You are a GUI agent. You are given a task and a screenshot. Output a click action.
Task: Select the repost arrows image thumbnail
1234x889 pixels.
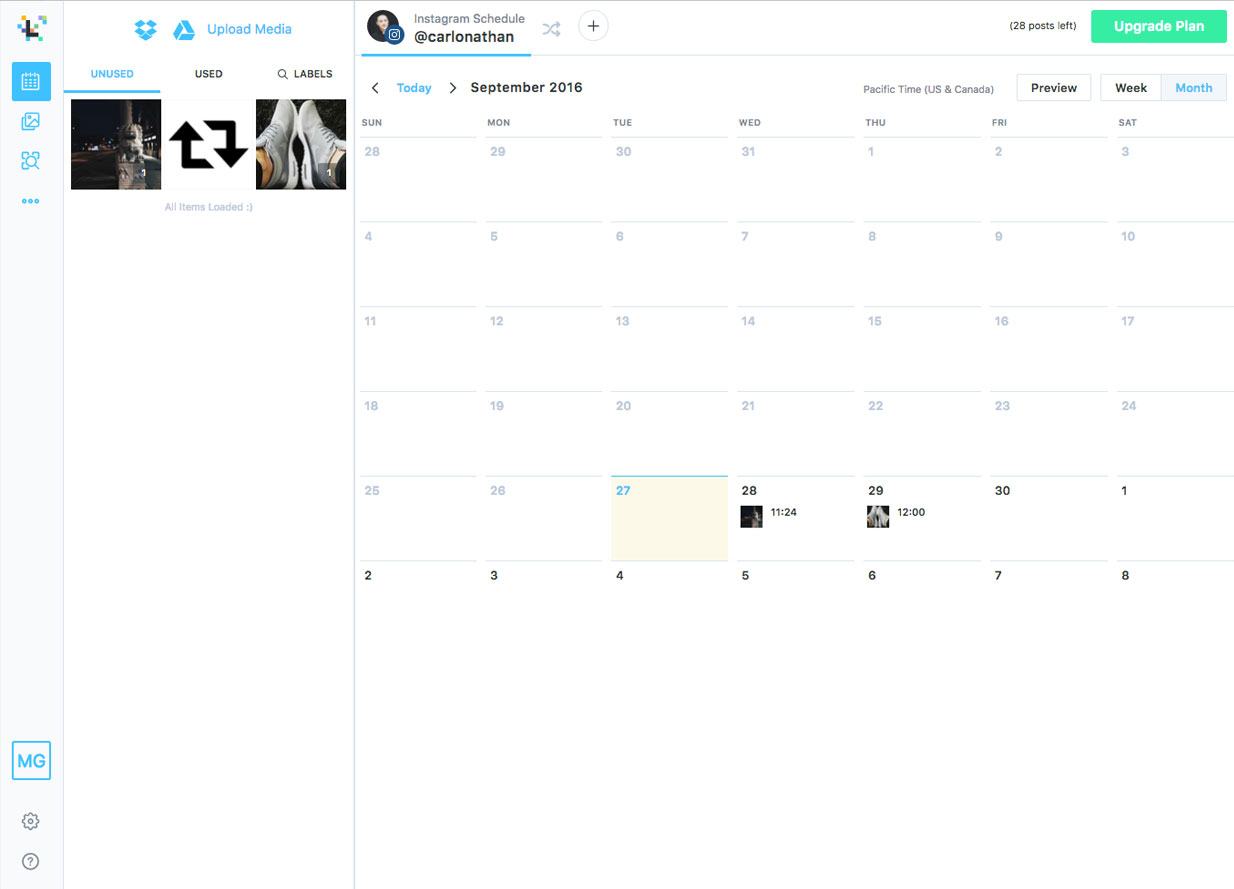208,144
